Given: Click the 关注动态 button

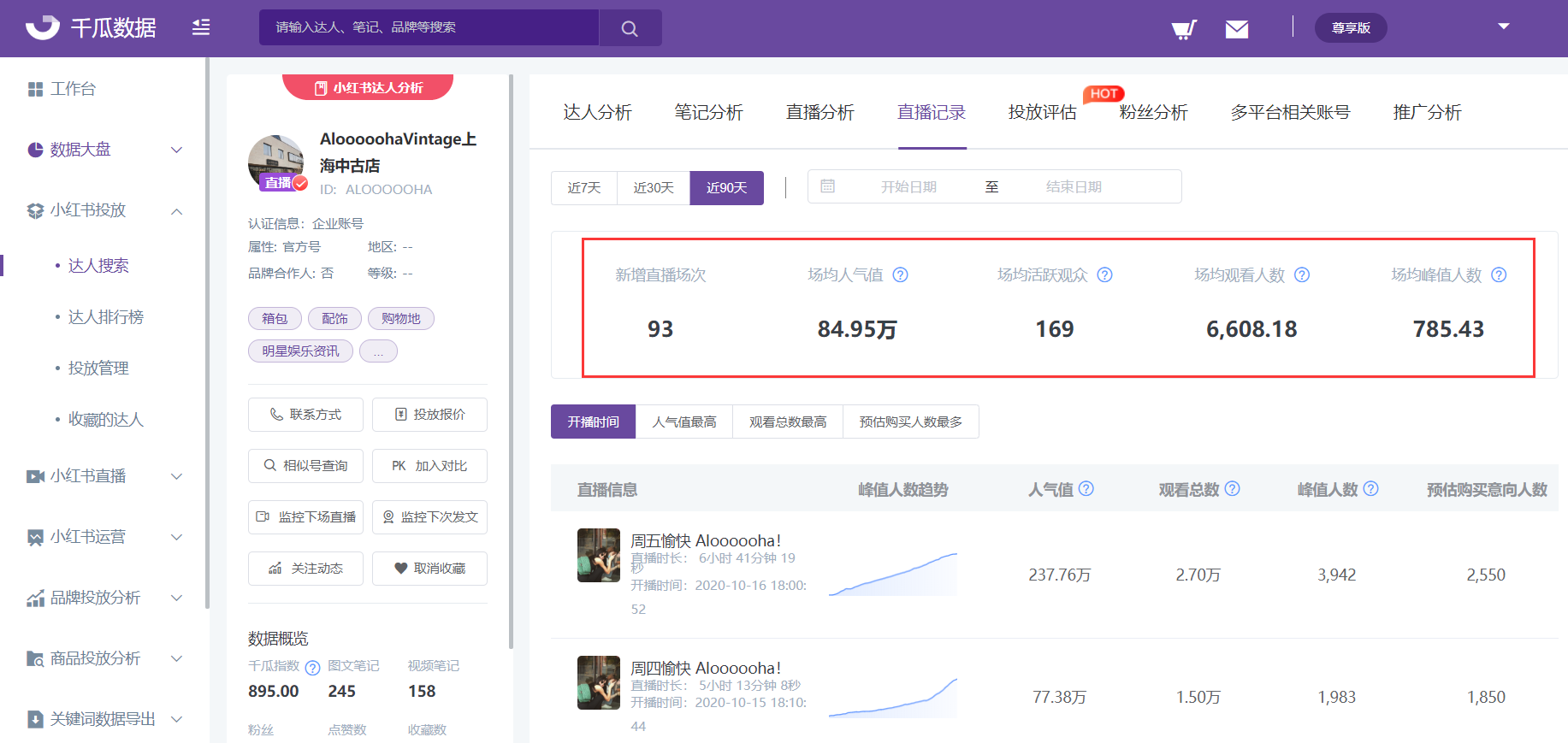Looking at the screenshot, I should point(305,569).
